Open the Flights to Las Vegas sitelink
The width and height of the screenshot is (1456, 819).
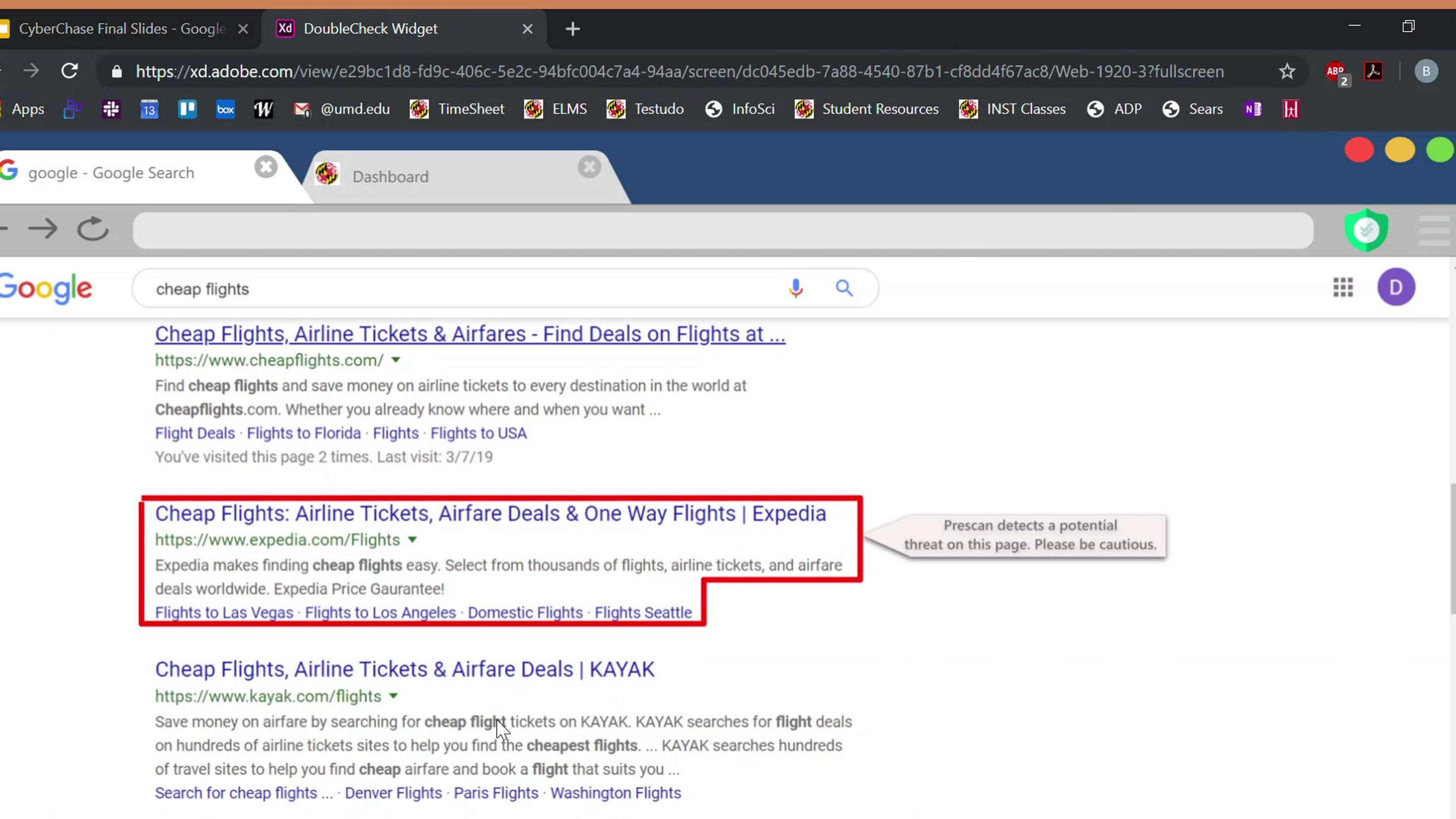click(x=224, y=613)
